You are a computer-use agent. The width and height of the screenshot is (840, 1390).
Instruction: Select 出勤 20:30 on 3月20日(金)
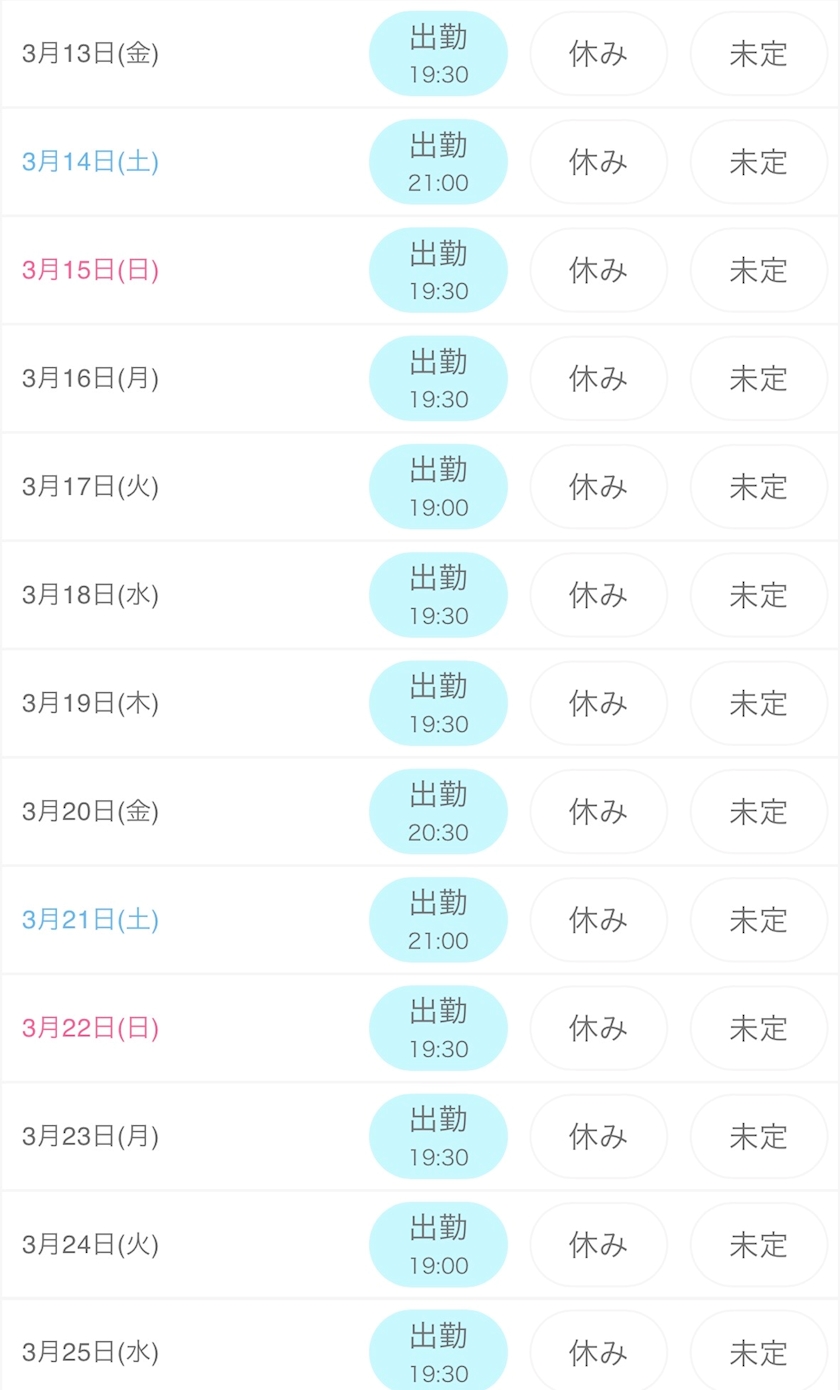[438, 812]
